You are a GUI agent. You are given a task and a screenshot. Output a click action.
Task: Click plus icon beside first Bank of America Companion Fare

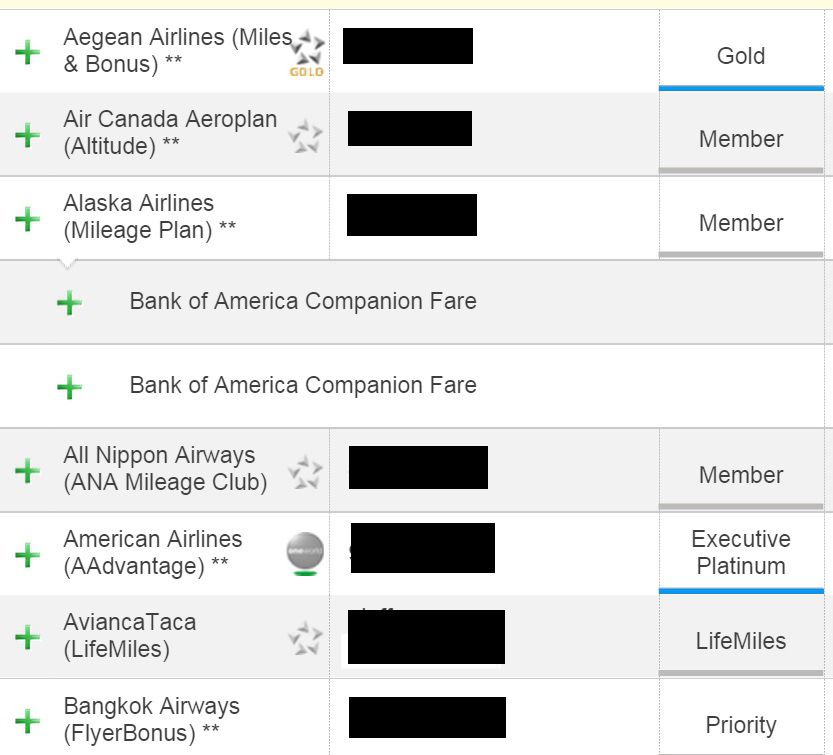tap(69, 302)
